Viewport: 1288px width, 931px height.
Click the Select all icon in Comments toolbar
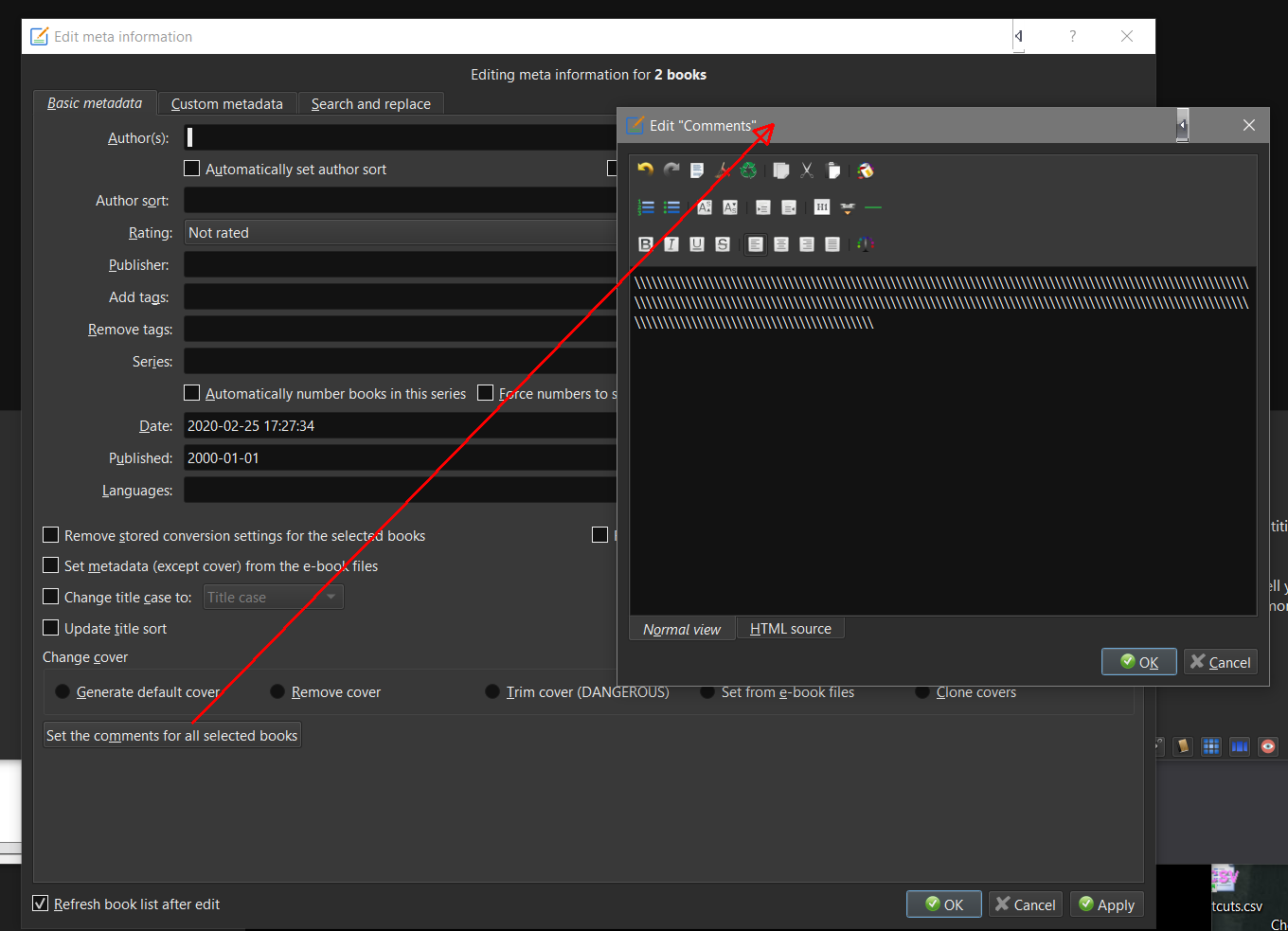[697, 170]
